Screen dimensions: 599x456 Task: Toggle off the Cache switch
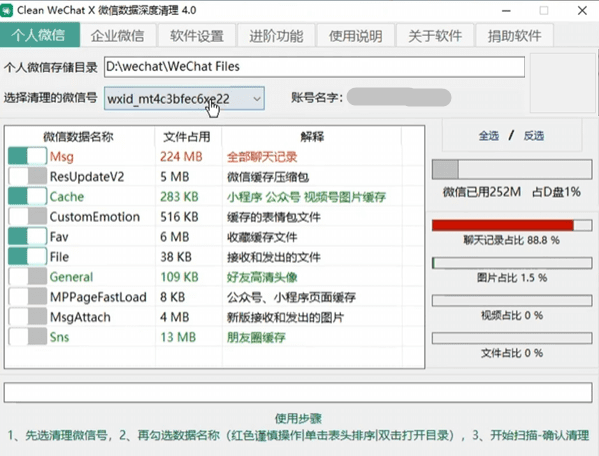pyautogui.click(x=28, y=196)
